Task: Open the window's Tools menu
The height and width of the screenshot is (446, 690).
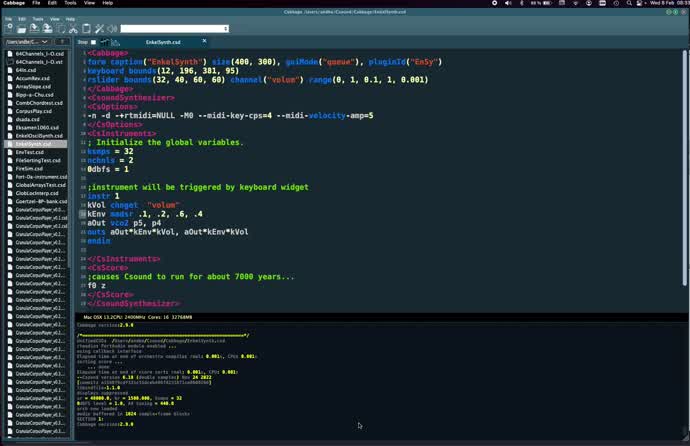Action: tap(38, 19)
